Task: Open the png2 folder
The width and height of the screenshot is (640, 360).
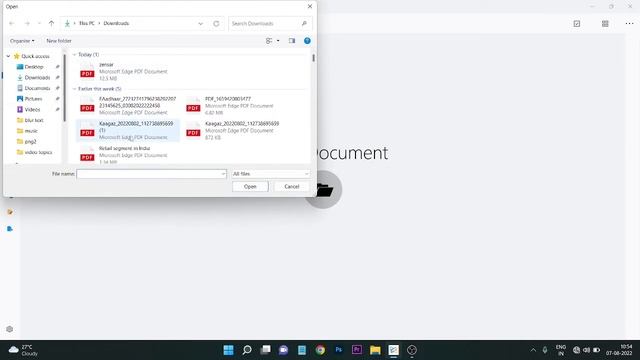Action: click(x=31, y=142)
